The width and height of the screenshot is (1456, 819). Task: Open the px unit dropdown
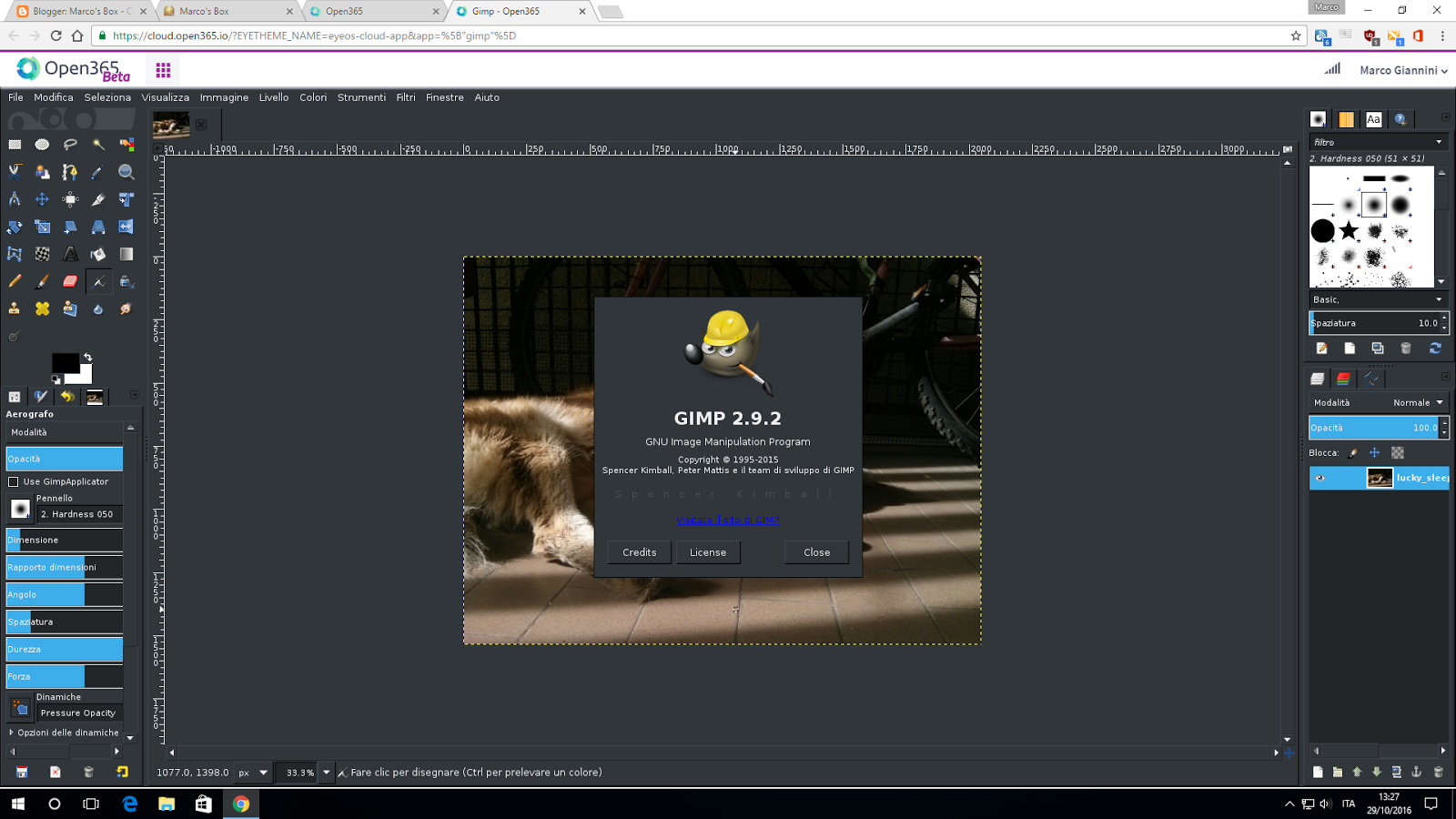coord(254,773)
